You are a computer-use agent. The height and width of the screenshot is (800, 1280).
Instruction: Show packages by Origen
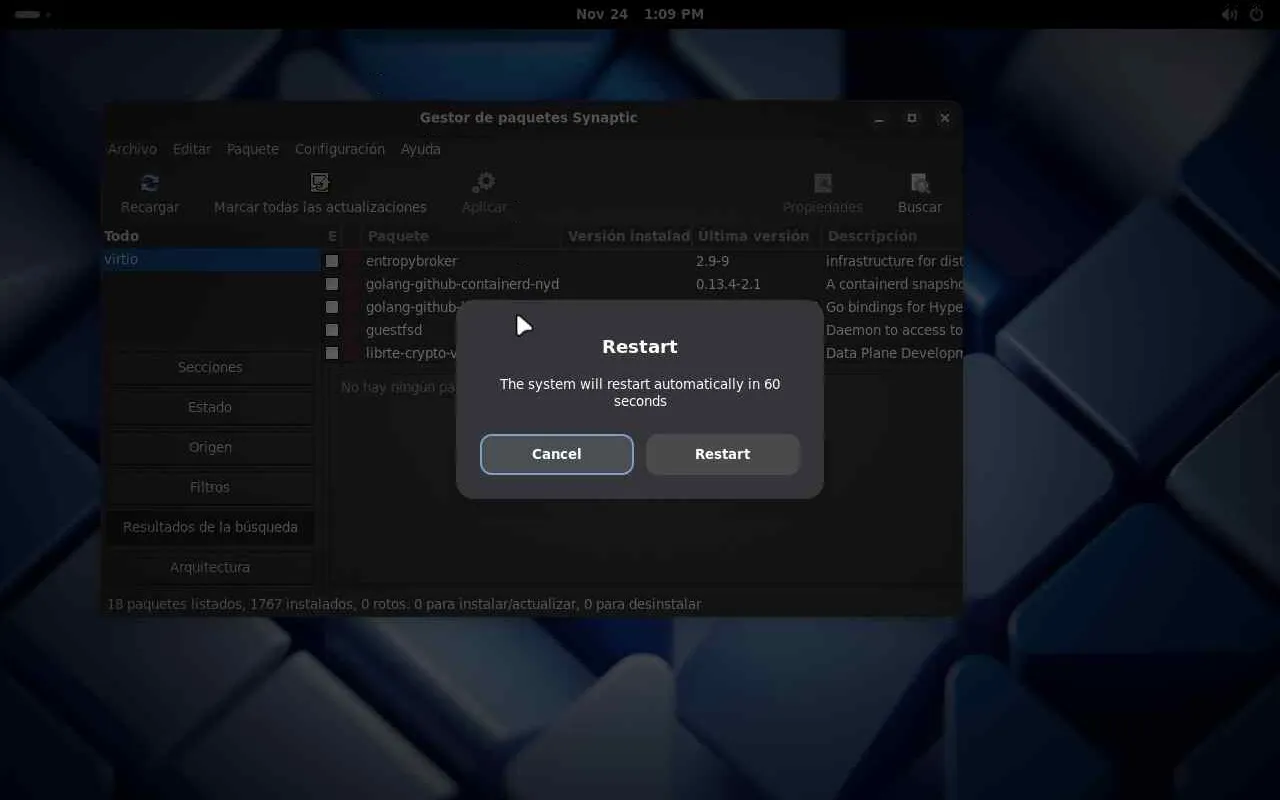[210, 447]
